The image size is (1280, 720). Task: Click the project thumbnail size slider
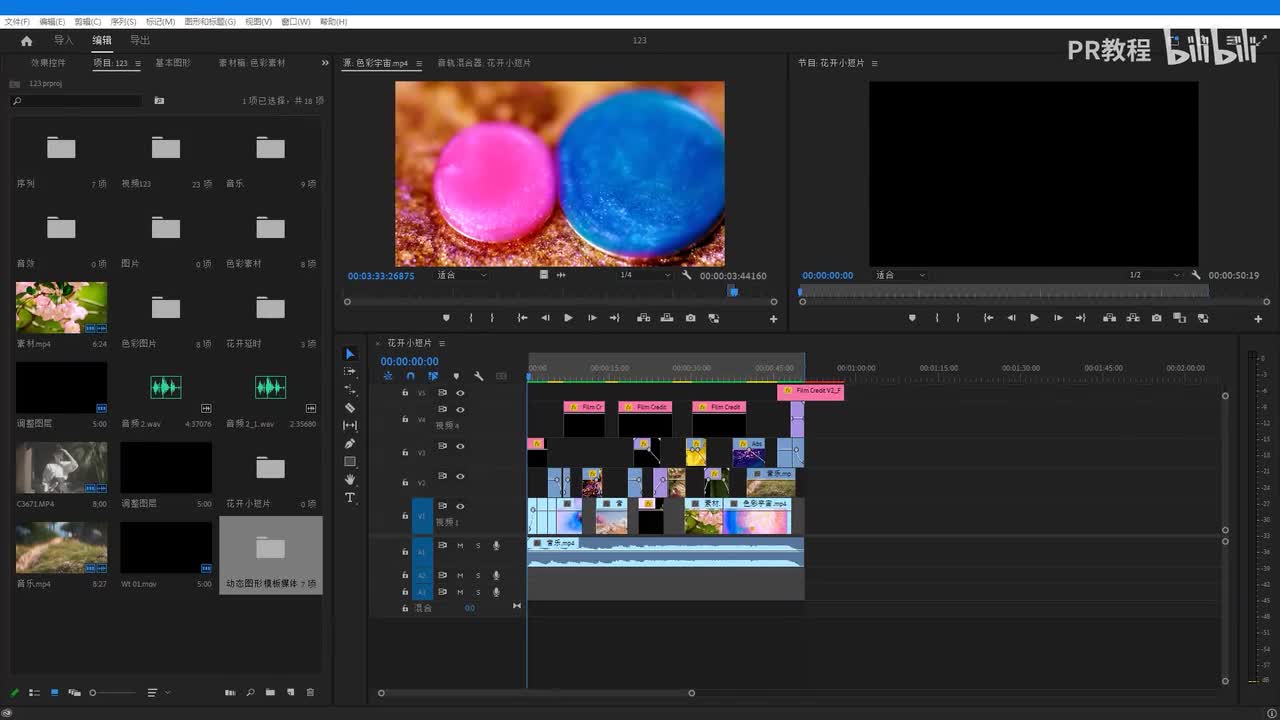tap(94, 692)
